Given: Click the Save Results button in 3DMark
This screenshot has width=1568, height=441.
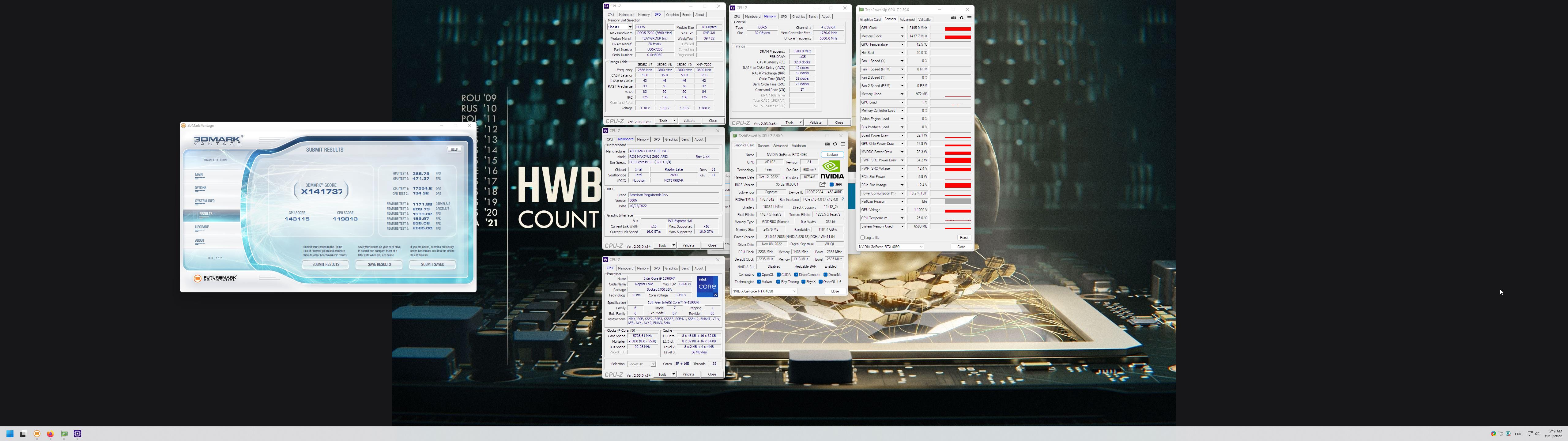Looking at the screenshot, I should [379, 264].
